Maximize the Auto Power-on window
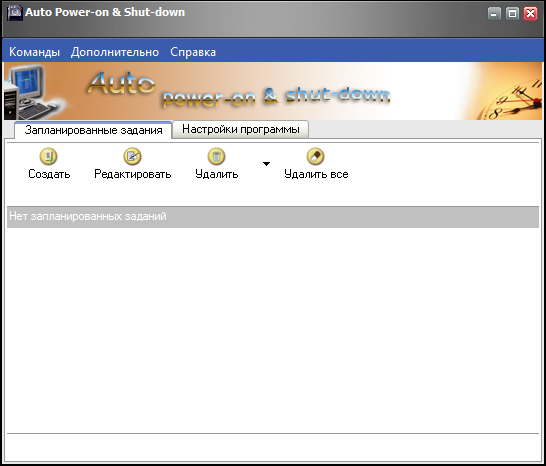 [x=512, y=14]
